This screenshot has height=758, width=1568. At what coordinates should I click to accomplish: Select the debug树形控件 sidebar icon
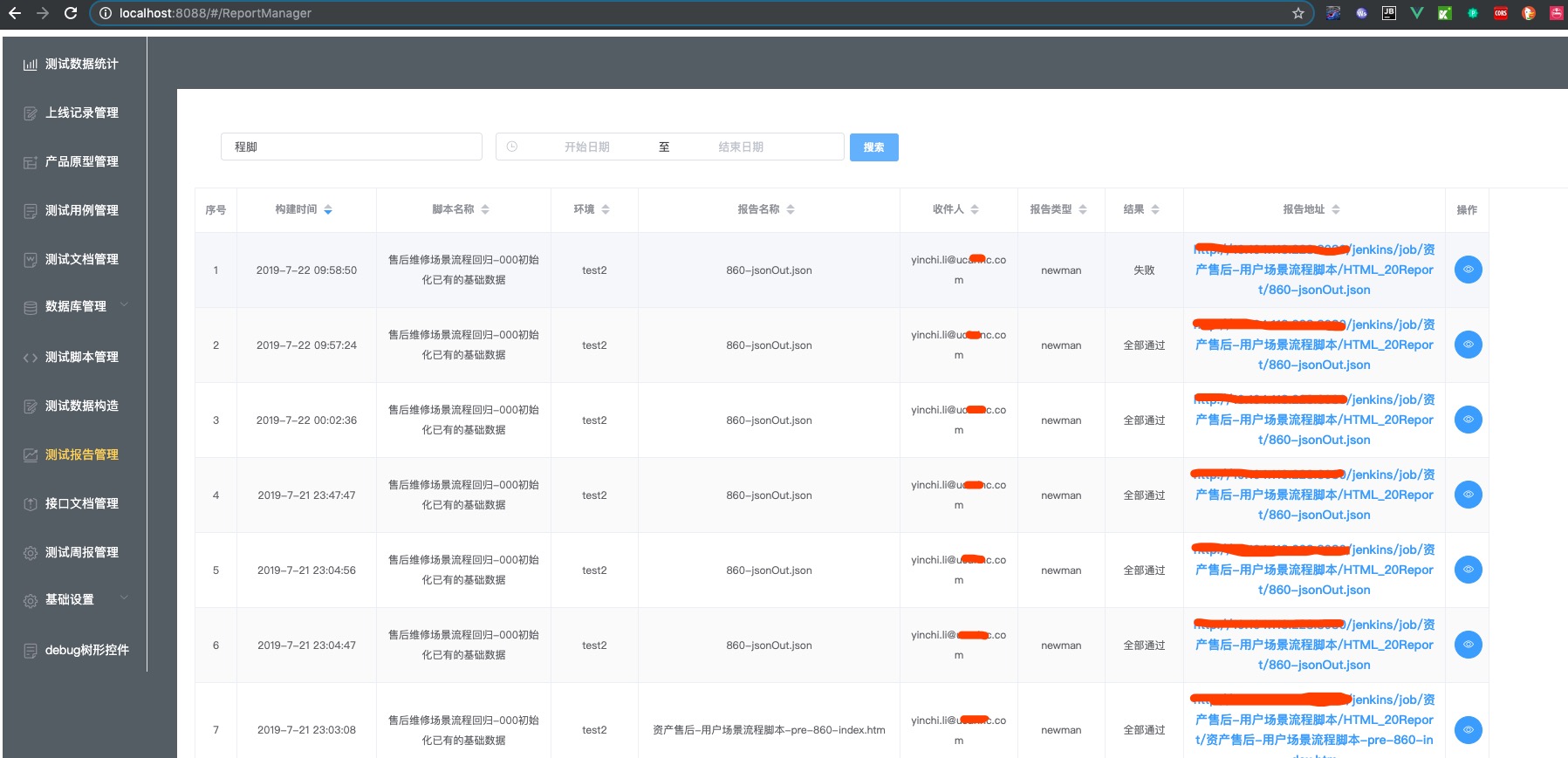[31, 651]
